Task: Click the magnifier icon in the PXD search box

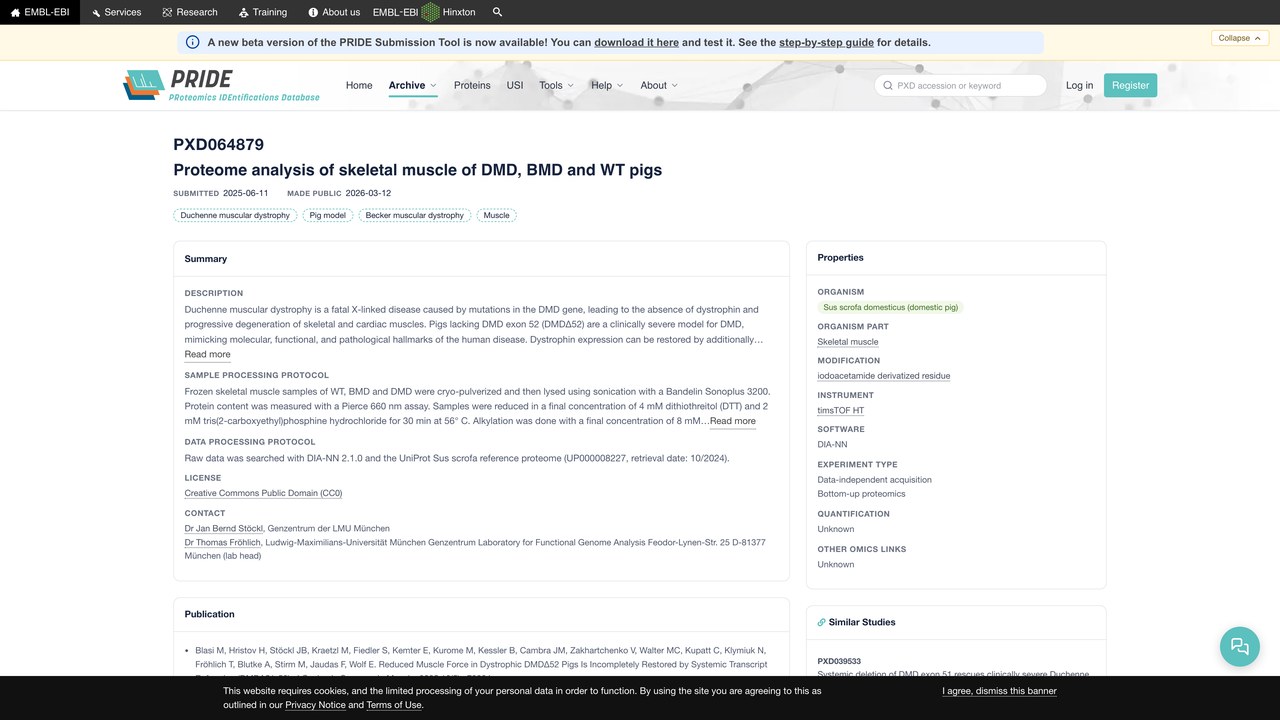Action: tap(887, 85)
